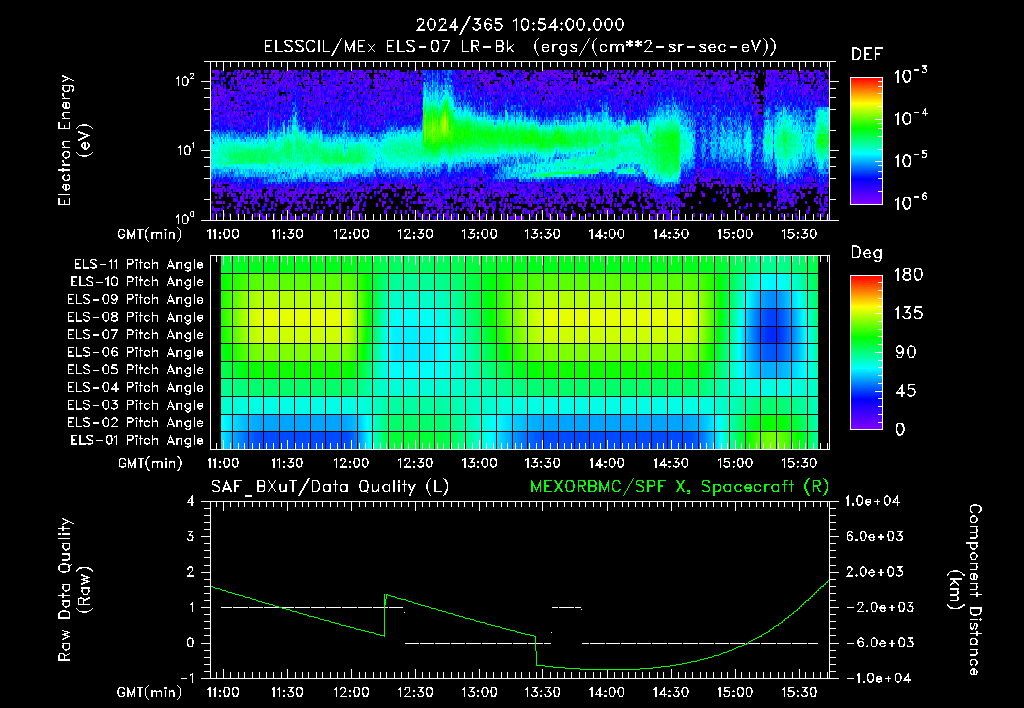1024x708 pixels.
Task: Click SAF_BXuT/Data Quality (L) title
Action: coord(330,487)
